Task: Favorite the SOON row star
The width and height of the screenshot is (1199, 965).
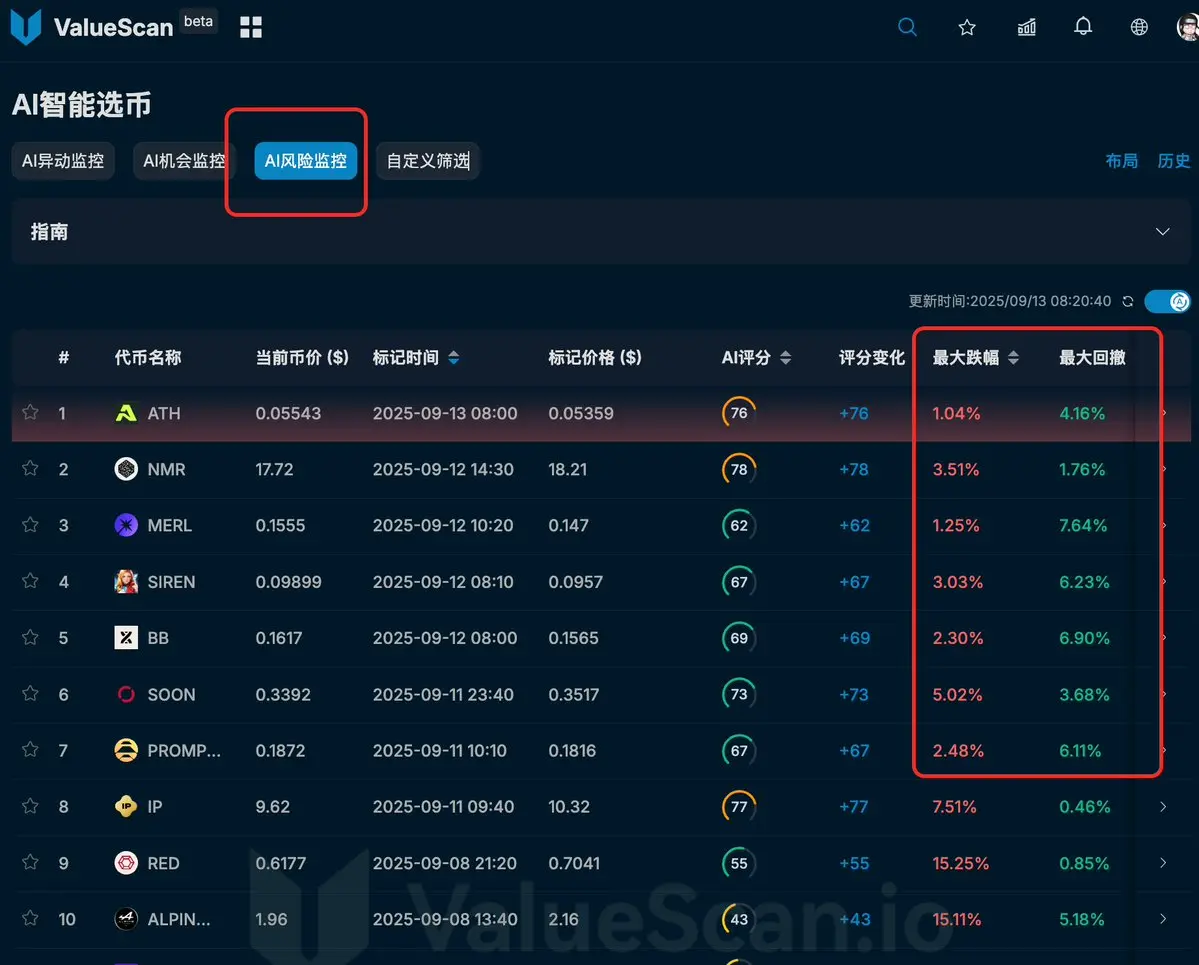Action: [30, 694]
